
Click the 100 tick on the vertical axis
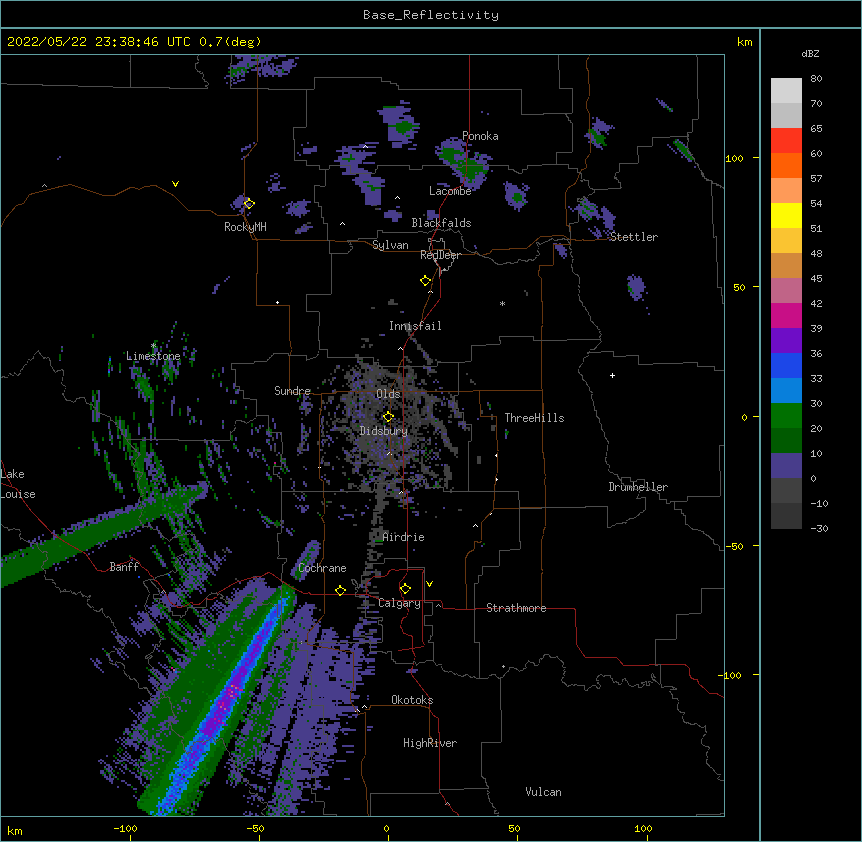tap(734, 158)
